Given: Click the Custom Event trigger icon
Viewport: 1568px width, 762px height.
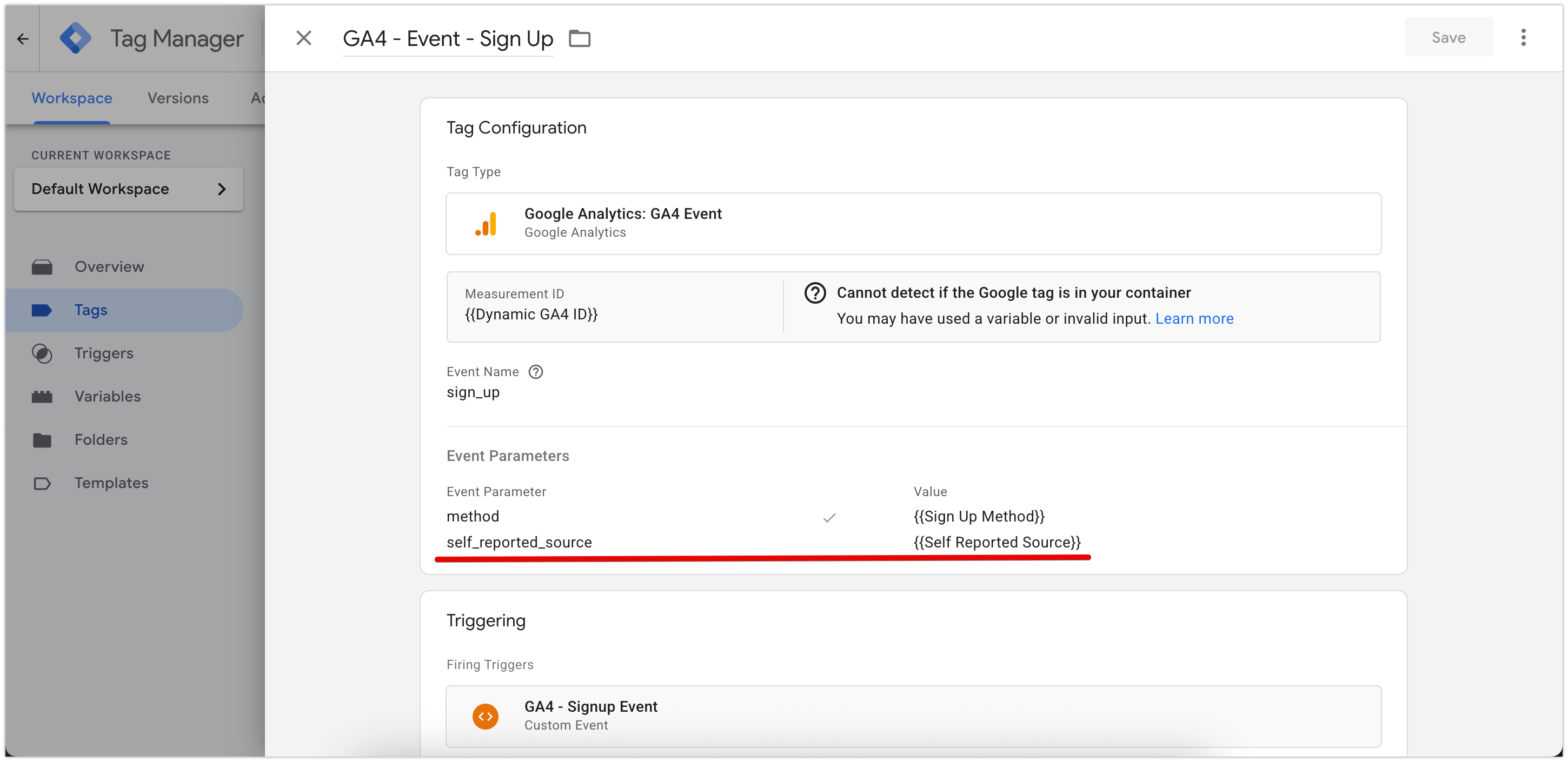Looking at the screenshot, I should pos(486,717).
